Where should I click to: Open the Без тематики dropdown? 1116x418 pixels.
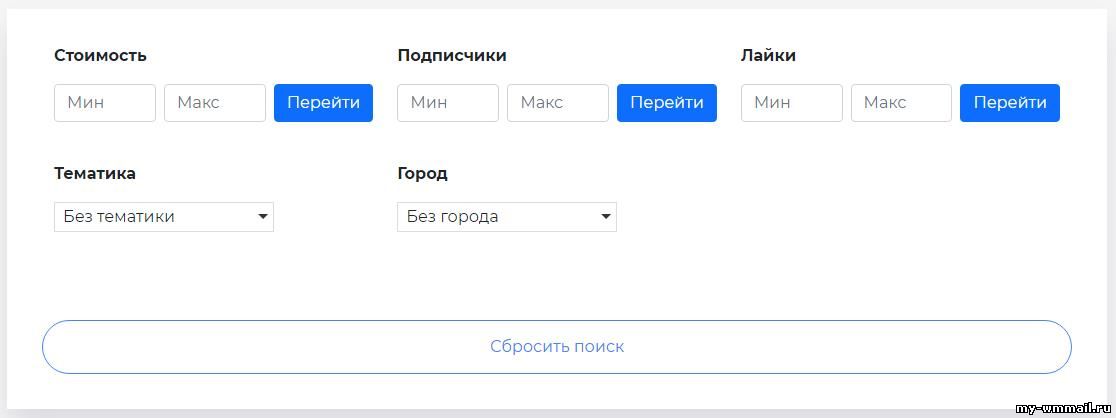click(164, 216)
